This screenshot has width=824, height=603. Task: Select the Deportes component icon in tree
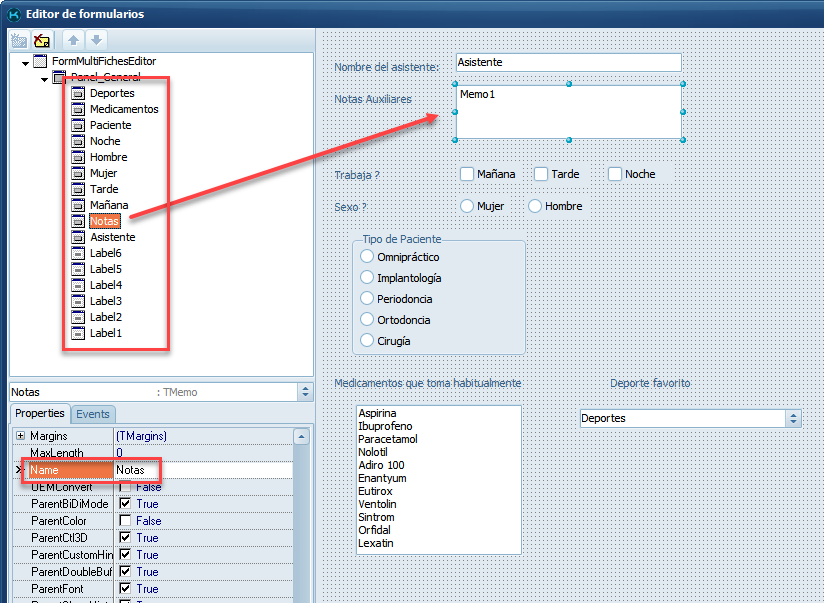pos(78,93)
